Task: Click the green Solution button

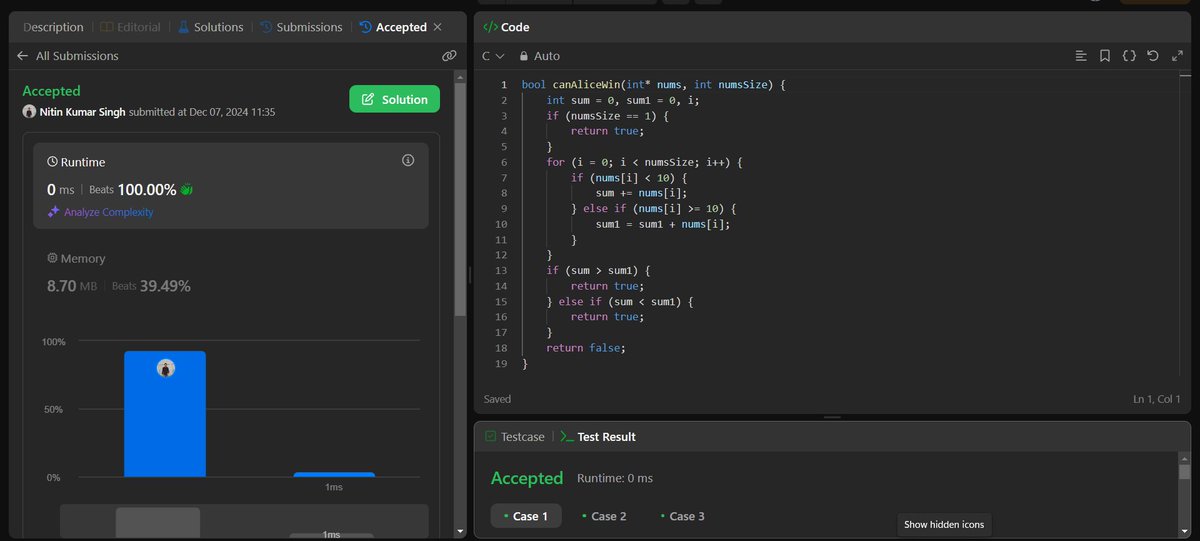Action: [x=394, y=99]
